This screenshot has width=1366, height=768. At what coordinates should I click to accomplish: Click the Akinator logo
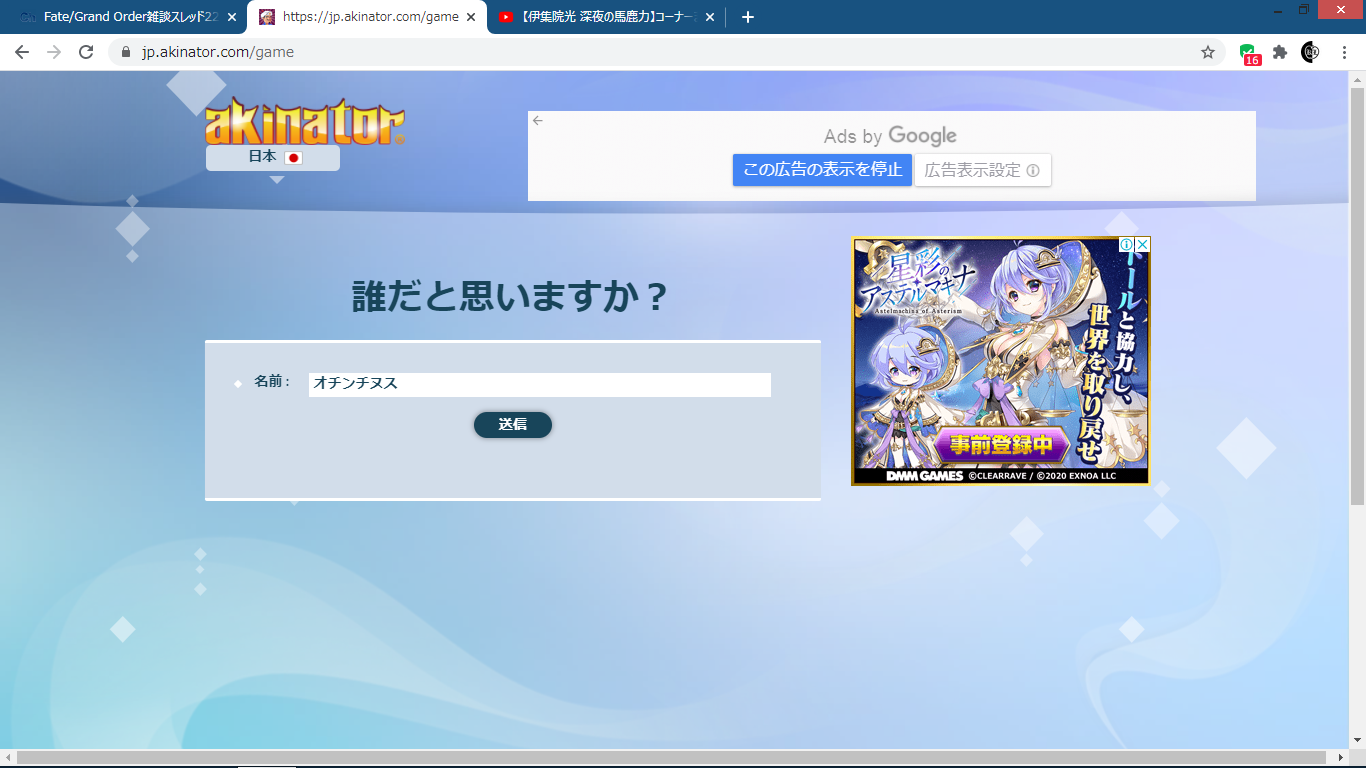click(x=304, y=122)
